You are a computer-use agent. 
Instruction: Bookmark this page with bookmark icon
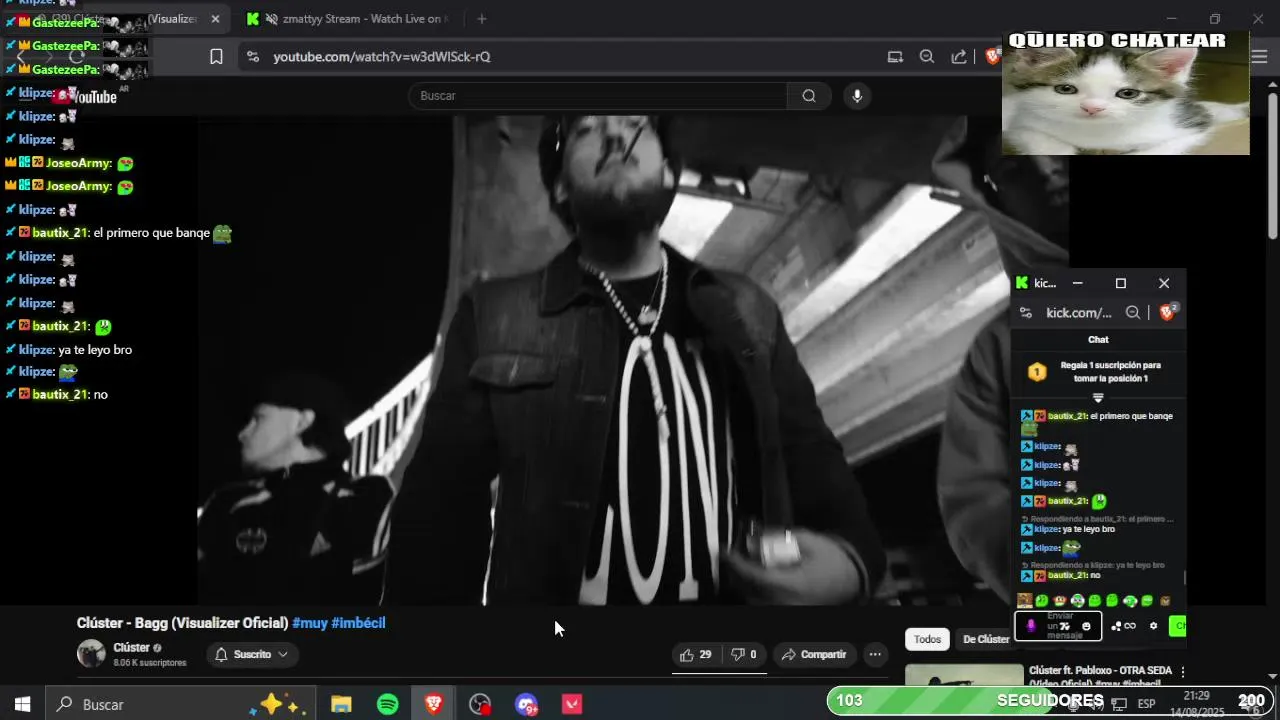[216, 57]
